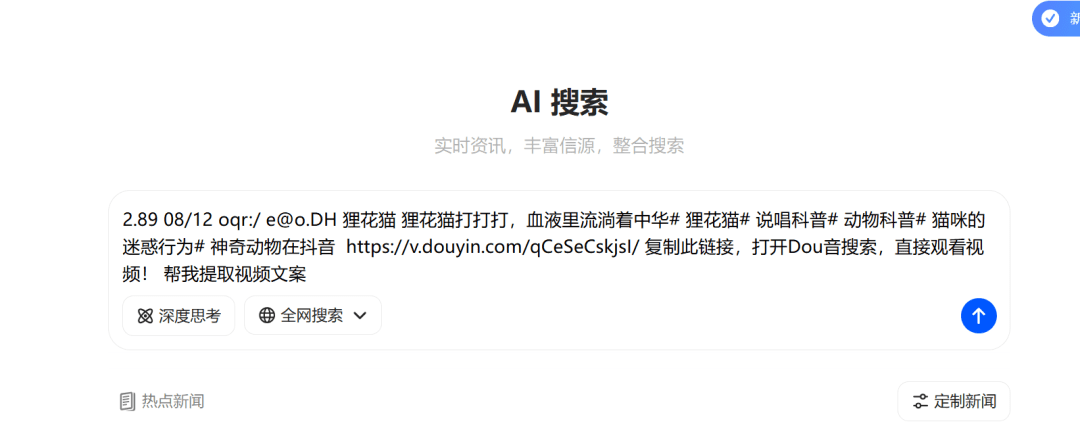Open the 全网搜索 search scope dropdown

tap(313, 316)
